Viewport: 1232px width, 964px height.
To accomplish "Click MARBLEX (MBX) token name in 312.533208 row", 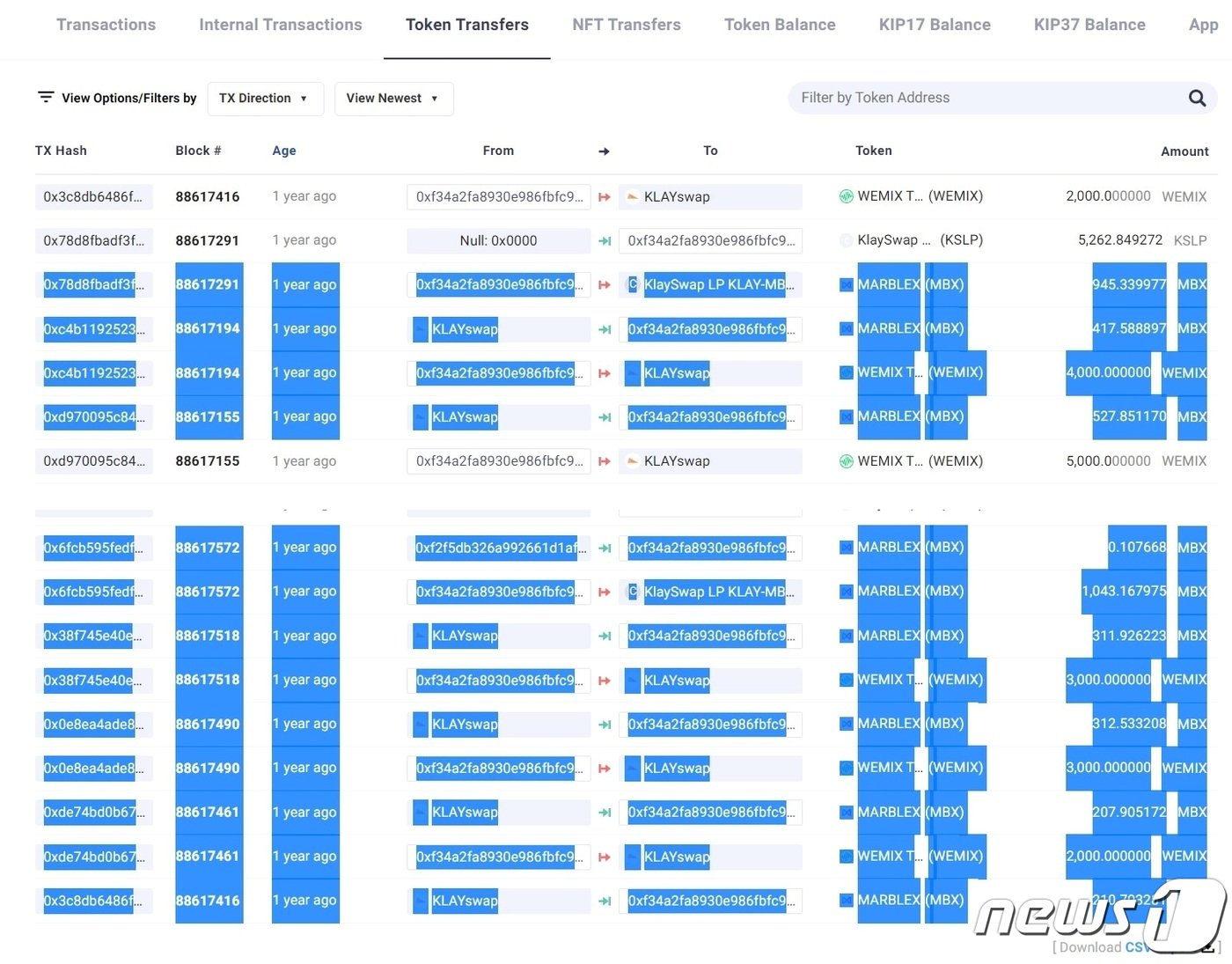I will (x=911, y=724).
